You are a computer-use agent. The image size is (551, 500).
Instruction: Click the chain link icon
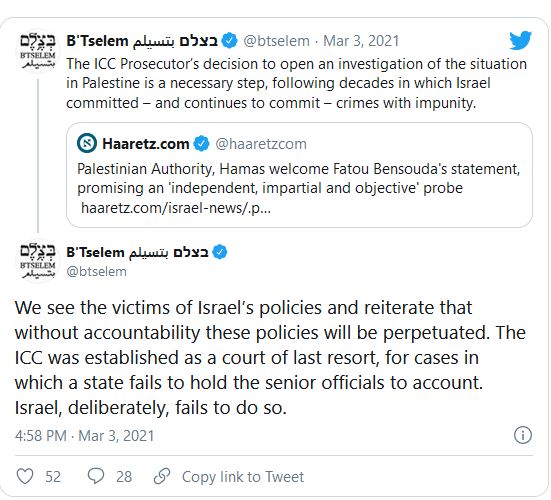click(x=162, y=476)
